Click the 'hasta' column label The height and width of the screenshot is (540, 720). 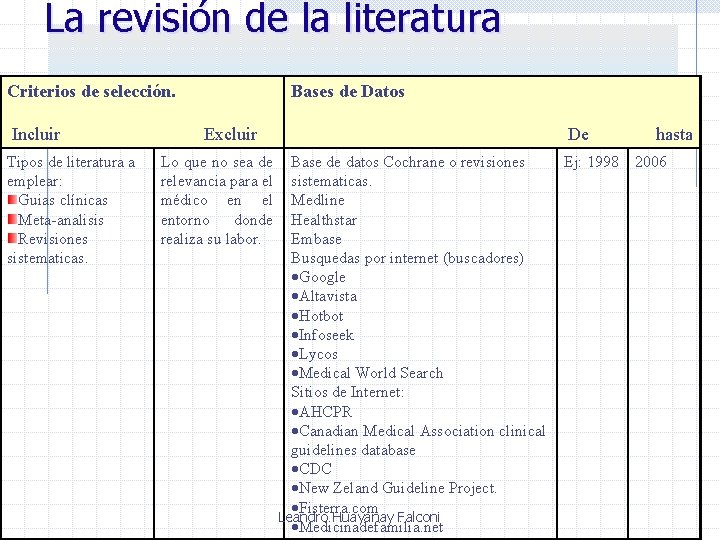pyautogui.click(x=674, y=134)
